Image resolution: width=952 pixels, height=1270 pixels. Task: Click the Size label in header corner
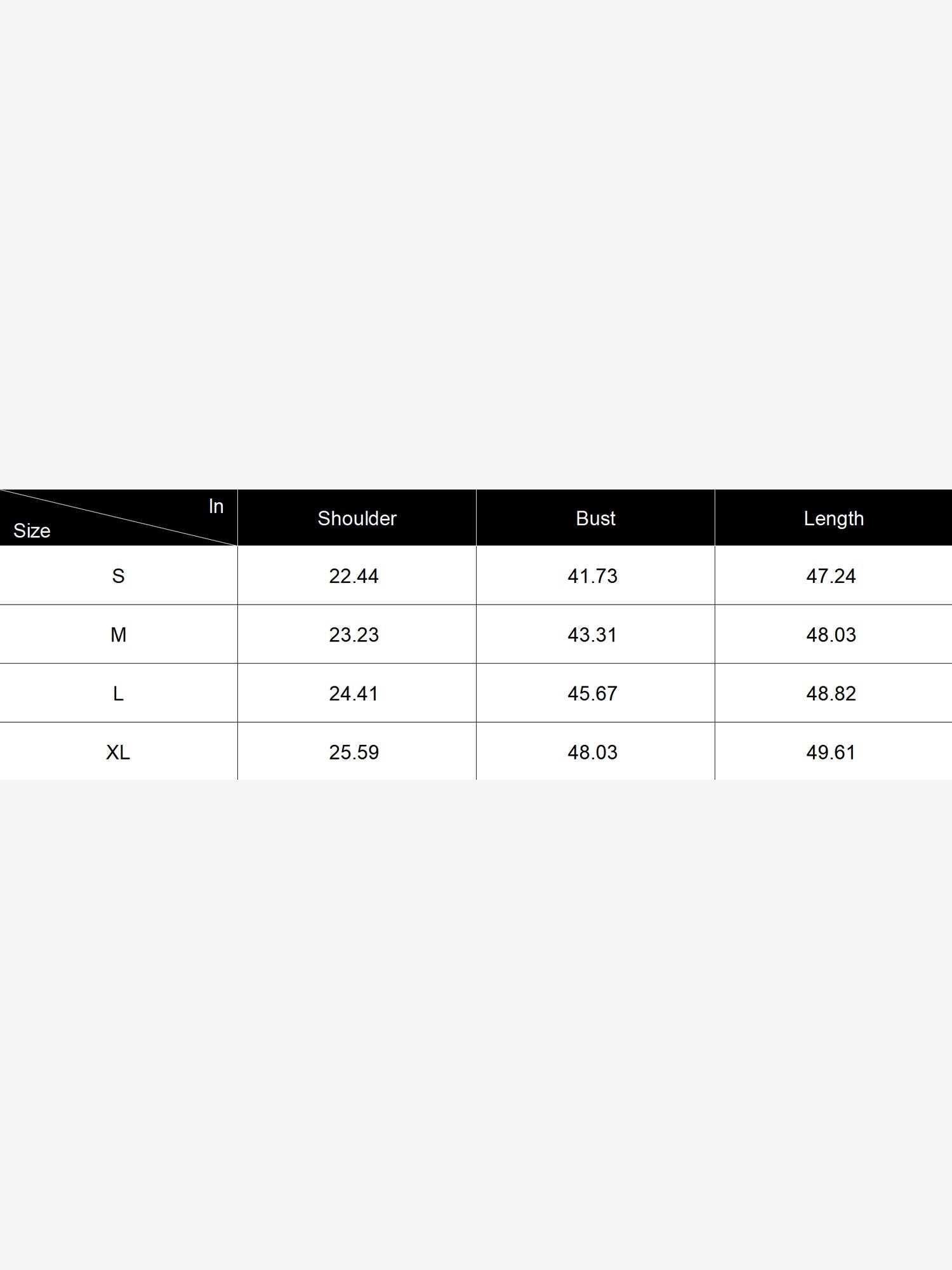pos(32,530)
